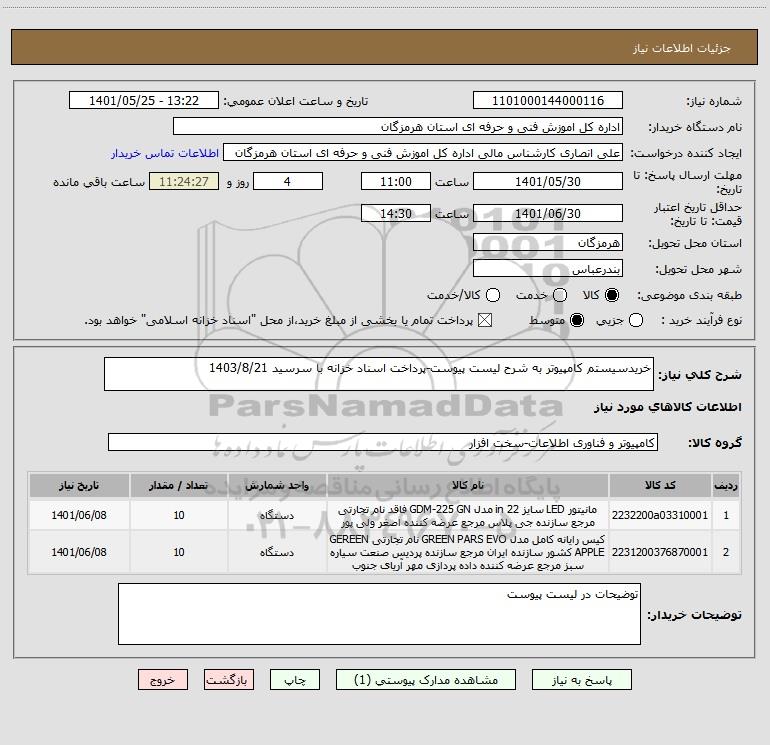Screen dimensions: 770x745
Task: Click the پاسخ به نیاز button
Action: pyautogui.click(x=582, y=680)
